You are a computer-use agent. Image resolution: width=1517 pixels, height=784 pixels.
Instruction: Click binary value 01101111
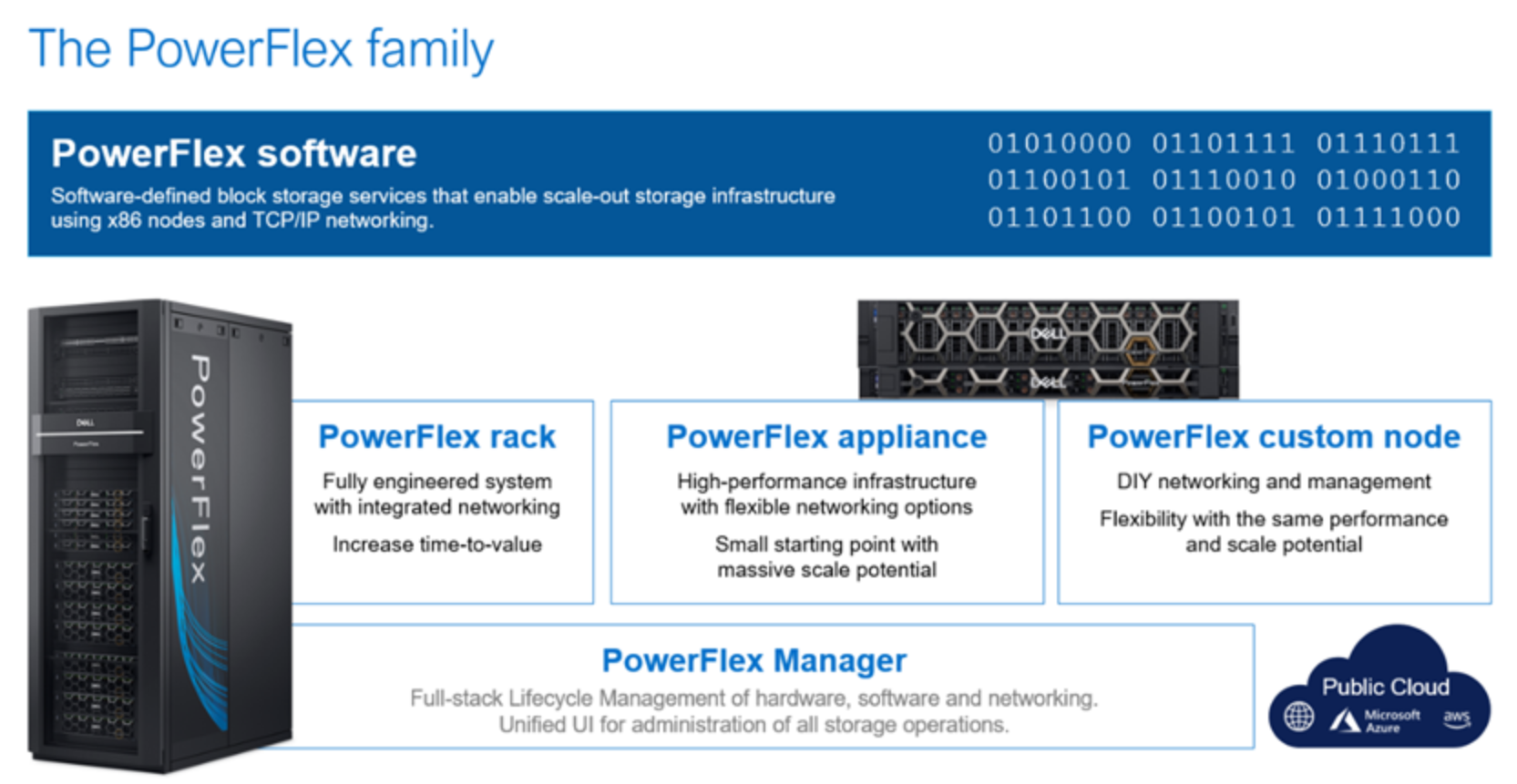coord(1223,143)
